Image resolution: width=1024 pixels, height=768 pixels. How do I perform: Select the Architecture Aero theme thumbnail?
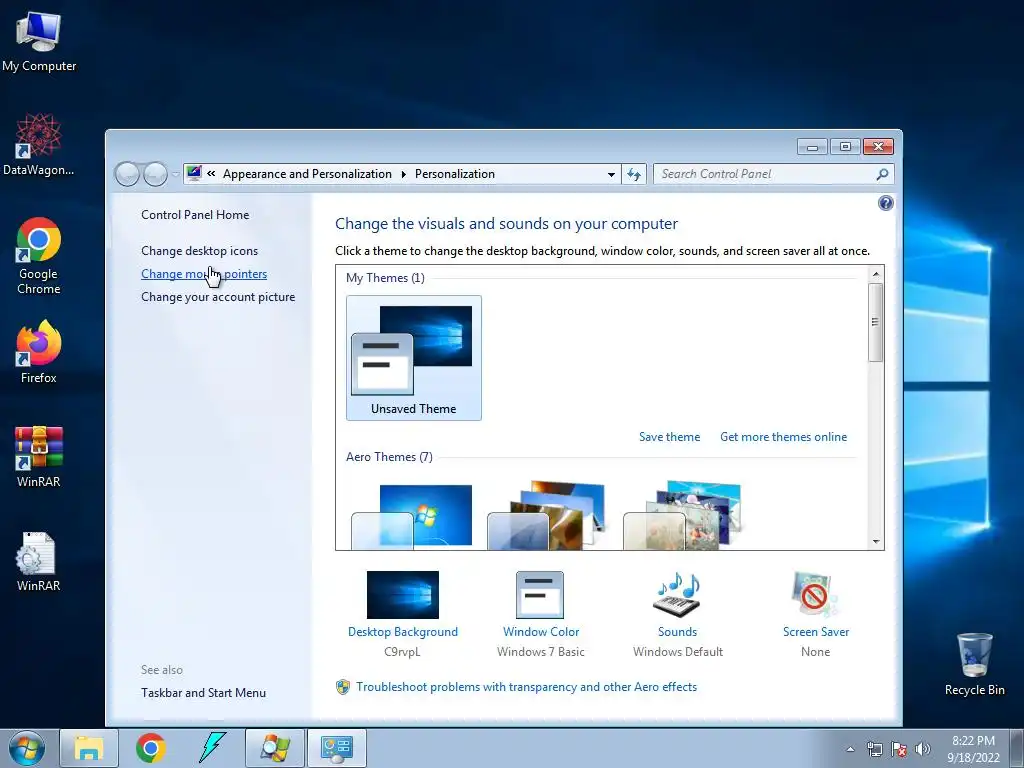coord(547,516)
